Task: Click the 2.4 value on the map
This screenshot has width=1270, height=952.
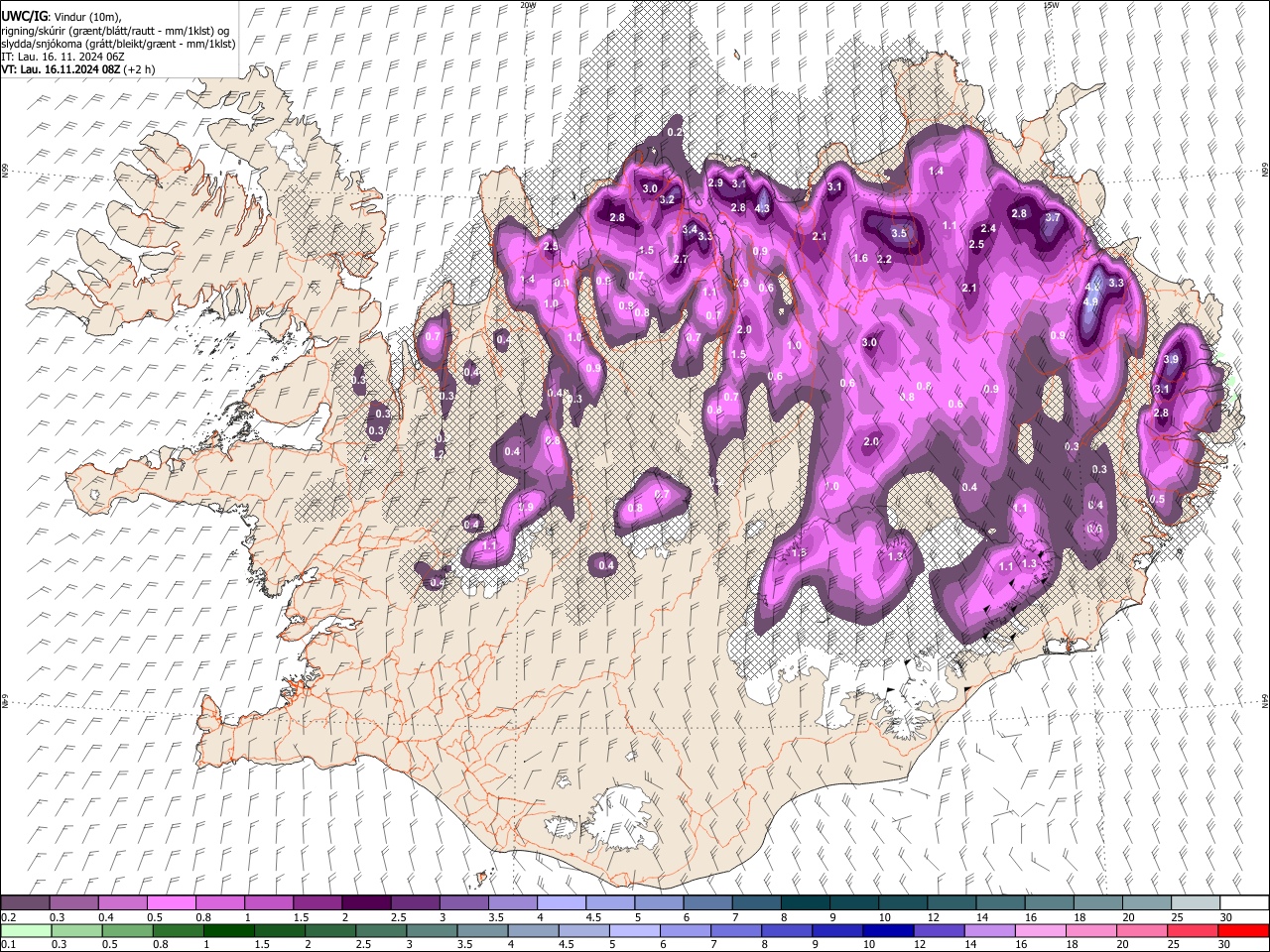Action: point(988,229)
